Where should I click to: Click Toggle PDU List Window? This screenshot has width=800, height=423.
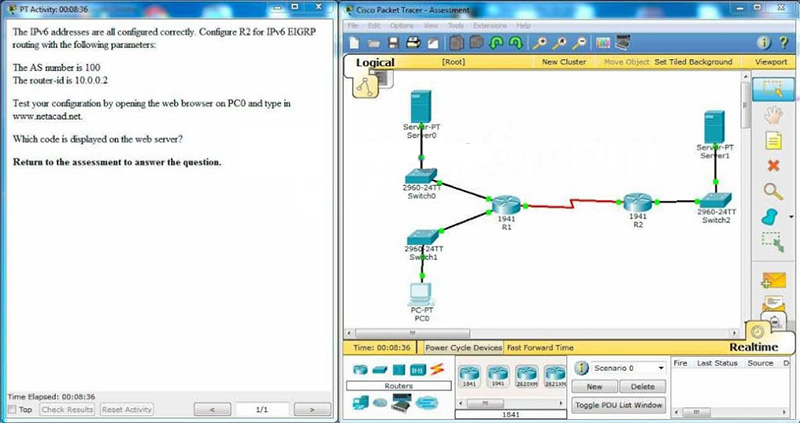[619, 405]
